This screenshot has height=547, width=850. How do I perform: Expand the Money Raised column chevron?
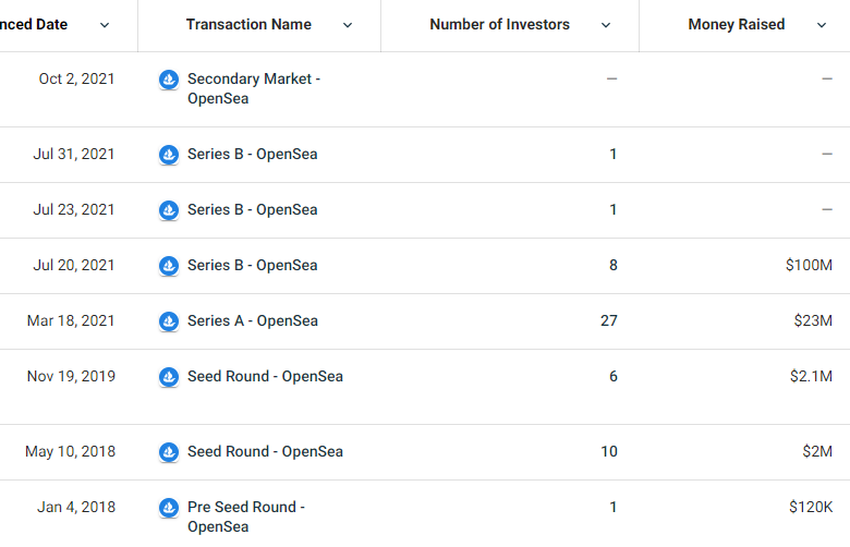[x=822, y=25]
